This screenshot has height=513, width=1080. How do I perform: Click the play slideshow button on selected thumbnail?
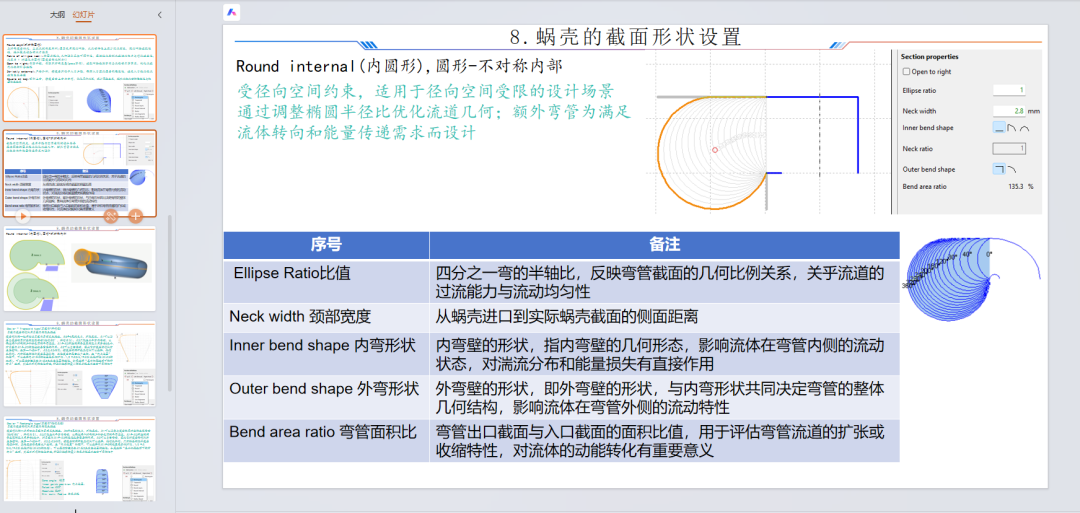[x=23, y=215]
